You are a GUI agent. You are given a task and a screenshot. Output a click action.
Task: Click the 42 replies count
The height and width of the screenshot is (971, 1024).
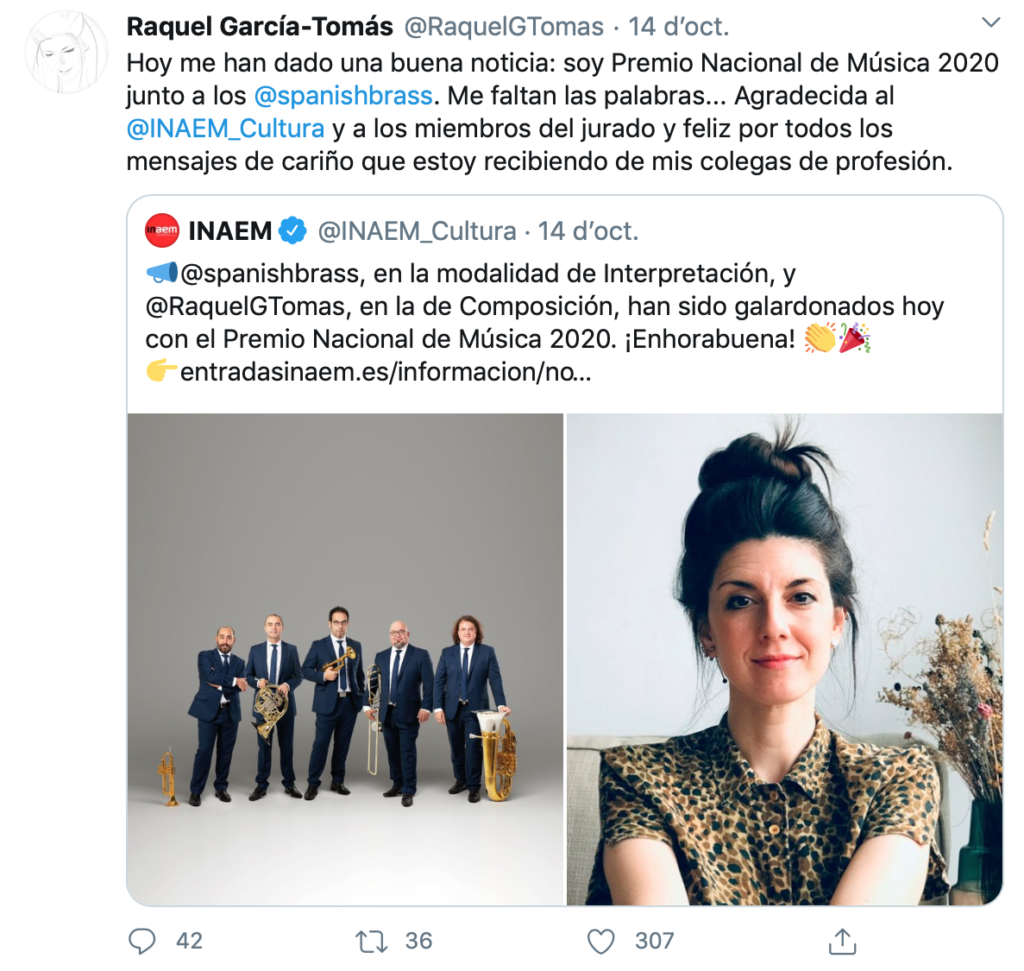(x=189, y=941)
